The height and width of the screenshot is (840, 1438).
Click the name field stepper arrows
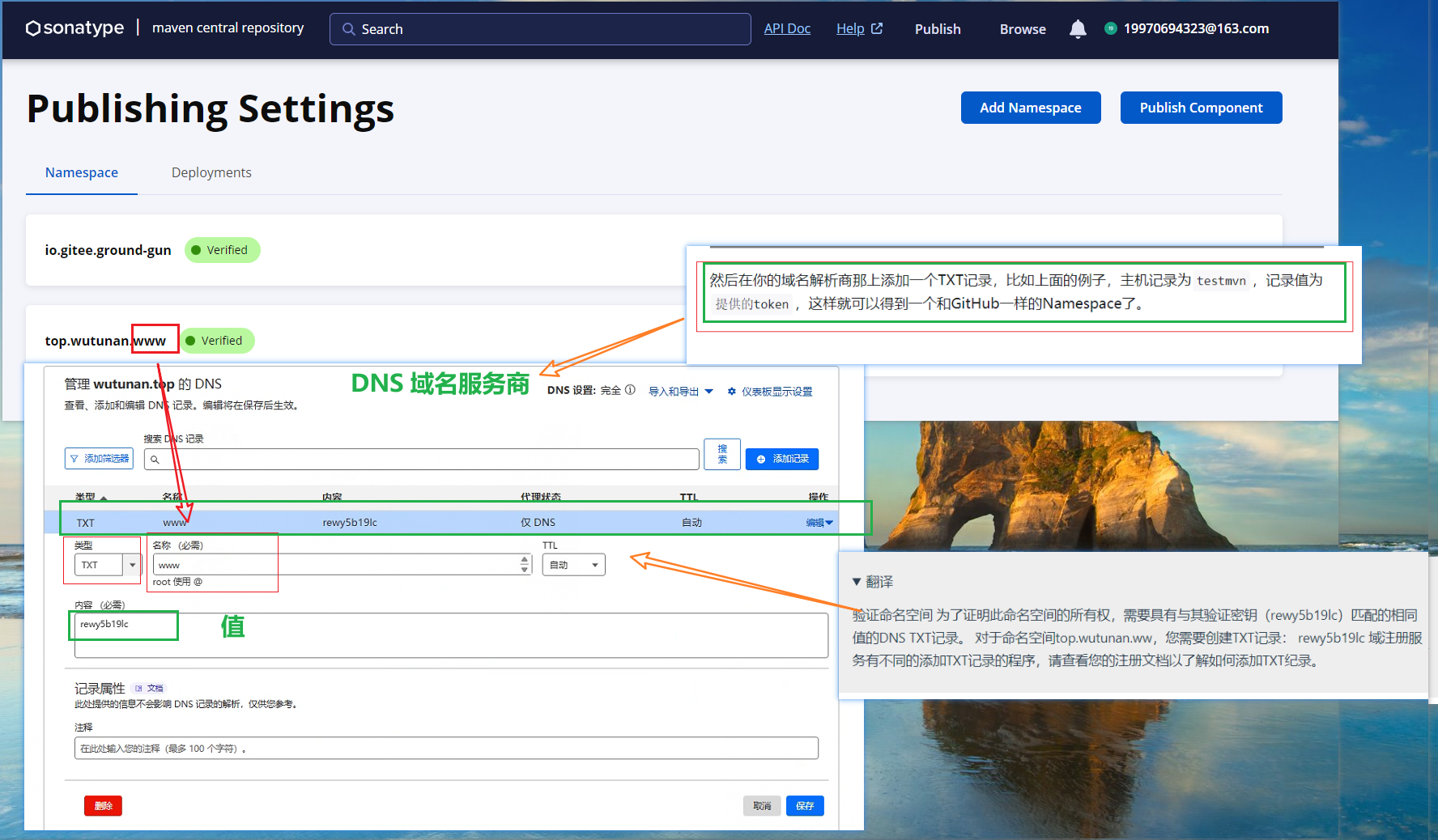click(525, 565)
